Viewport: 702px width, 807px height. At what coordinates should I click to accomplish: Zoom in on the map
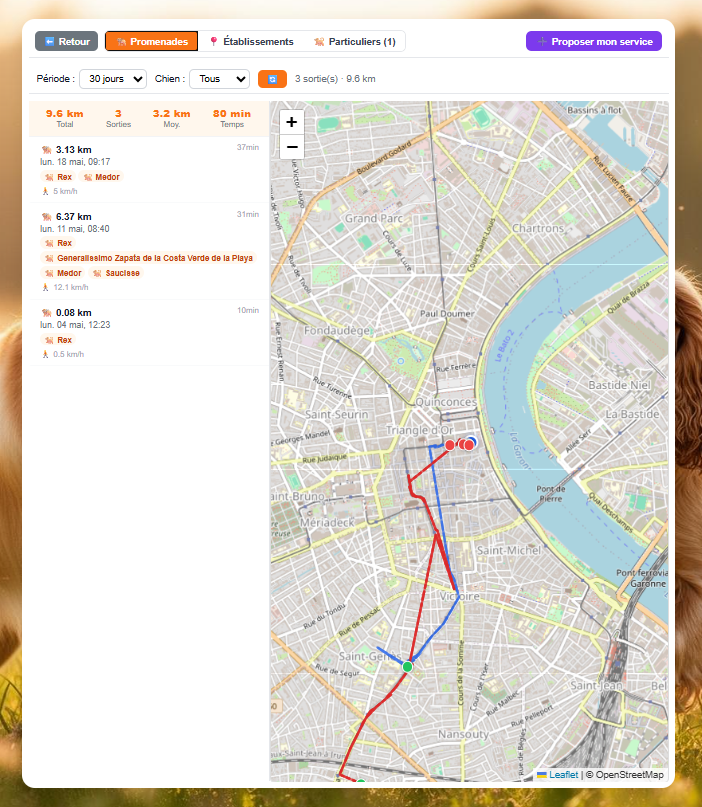[x=292, y=122]
